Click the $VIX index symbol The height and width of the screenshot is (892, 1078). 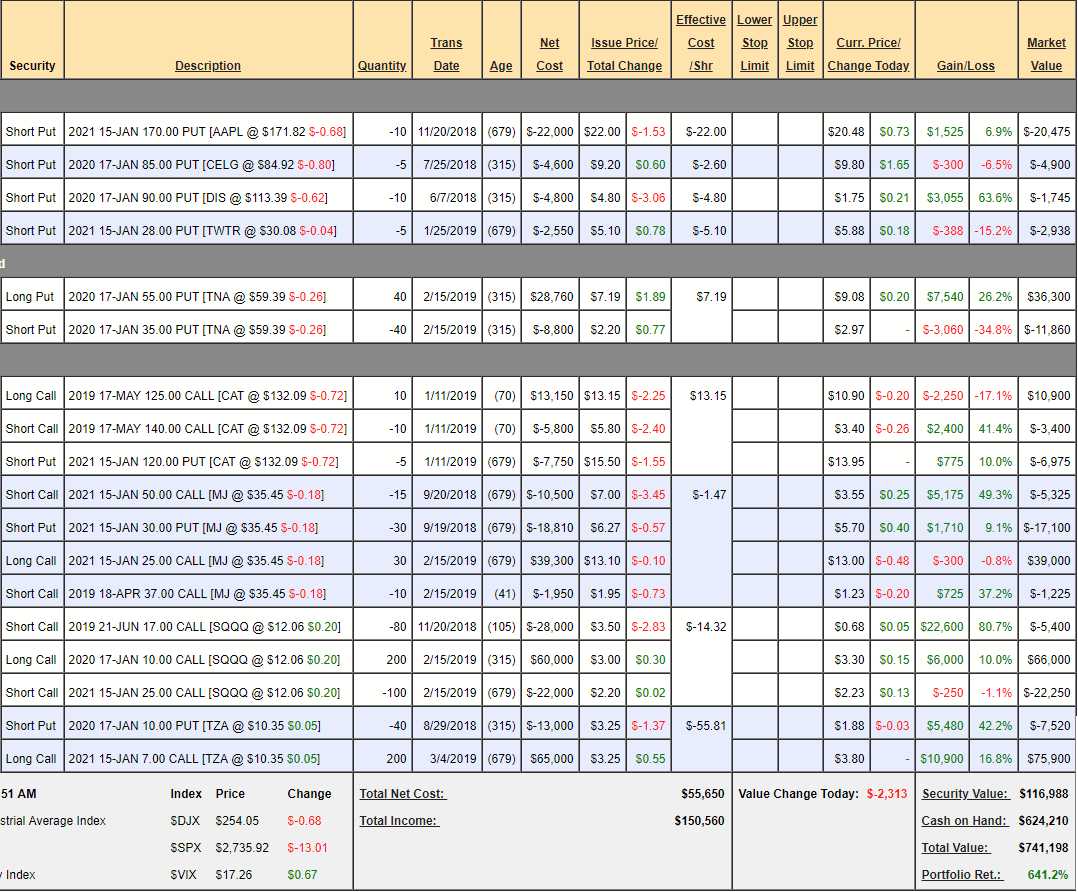click(x=184, y=875)
